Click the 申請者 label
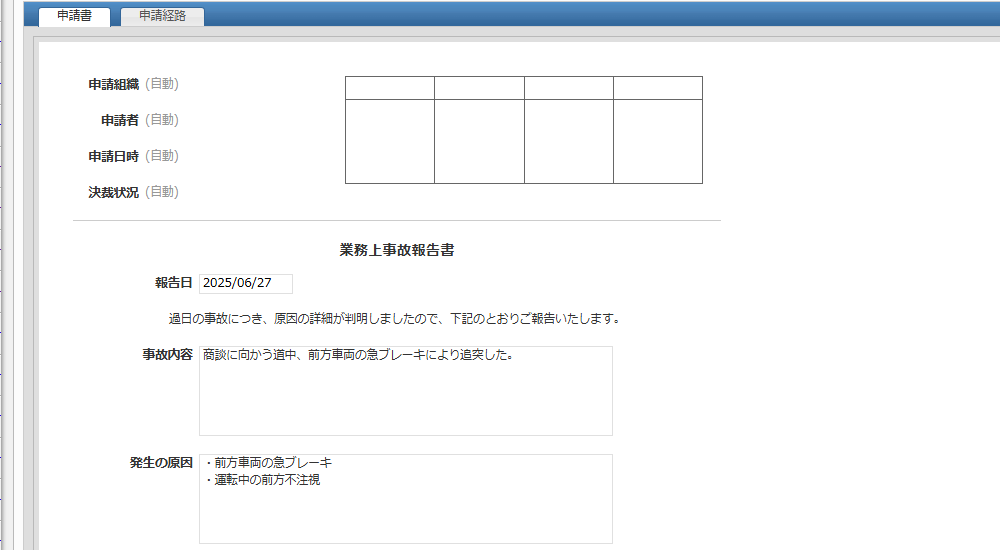 [x=119, y=120]
